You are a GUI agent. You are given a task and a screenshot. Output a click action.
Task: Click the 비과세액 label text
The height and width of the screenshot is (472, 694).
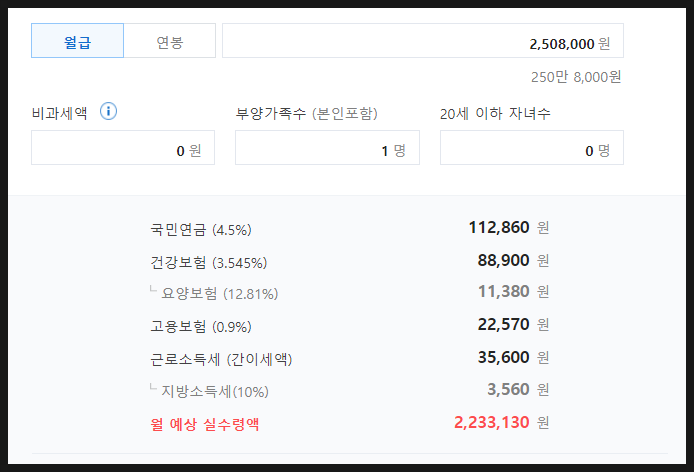click(60, 113)
